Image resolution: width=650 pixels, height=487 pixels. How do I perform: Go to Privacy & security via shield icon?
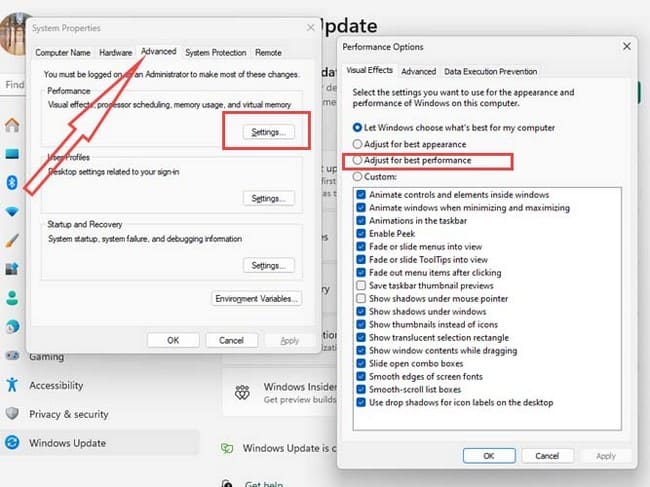click(12, 414)
